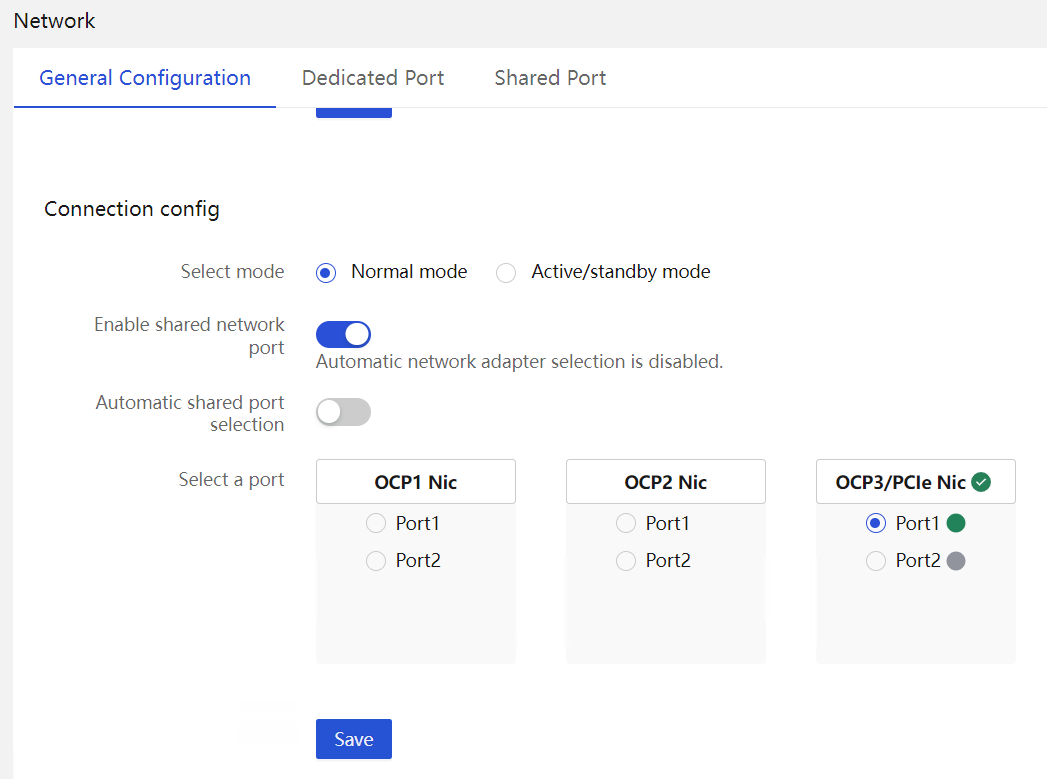The width and height of the screenshot is (1047, 779).
Task: Choose Port1 under OCP1 Nic
Action: 376,523
